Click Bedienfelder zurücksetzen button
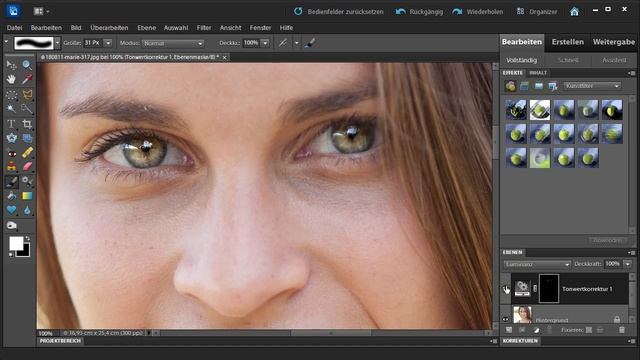Image resolution: width=640 pixels, height=360 pixels. click(x=339, y=11)
